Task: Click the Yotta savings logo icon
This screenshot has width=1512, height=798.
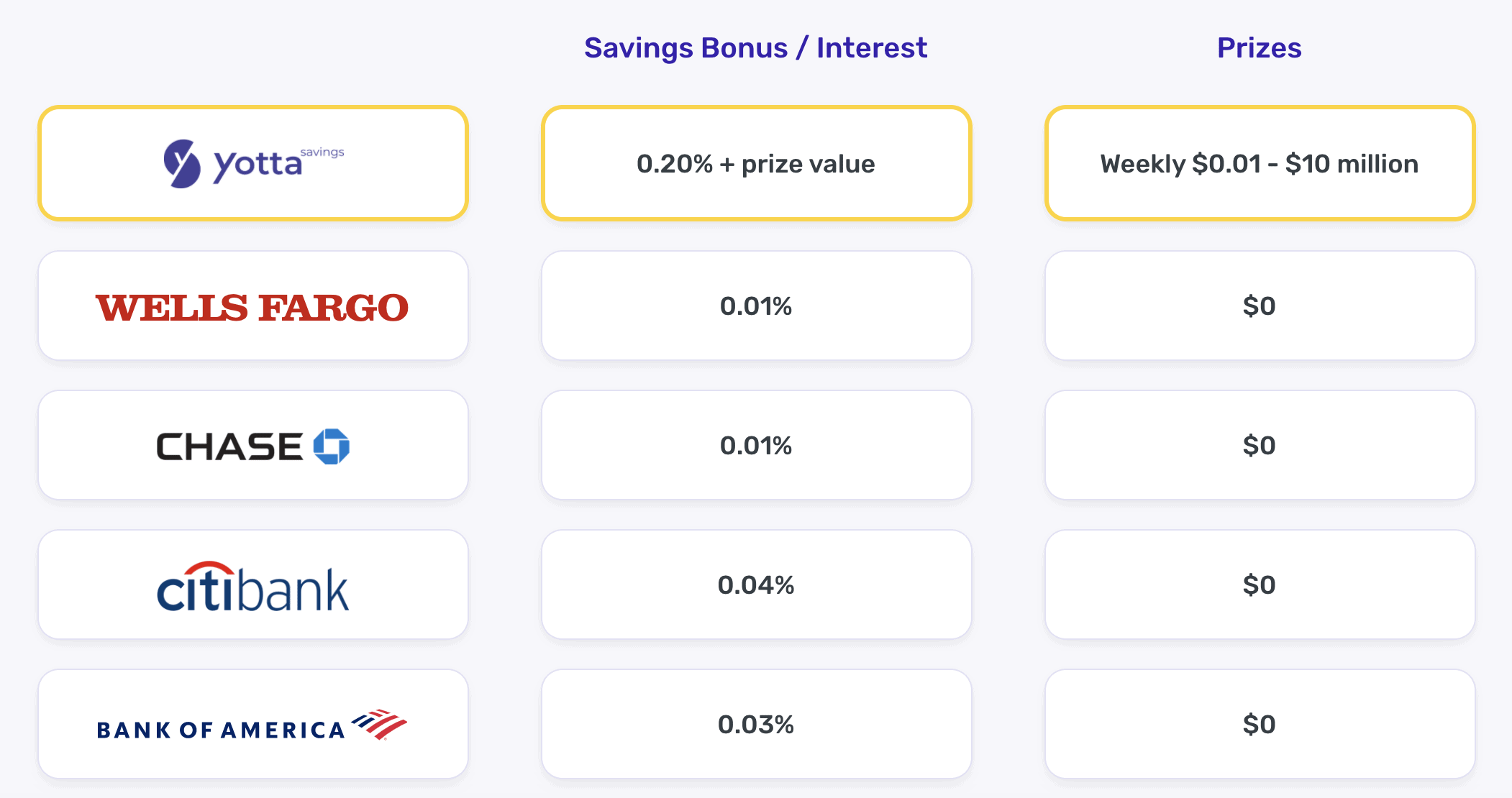Action: coord(181,164)
